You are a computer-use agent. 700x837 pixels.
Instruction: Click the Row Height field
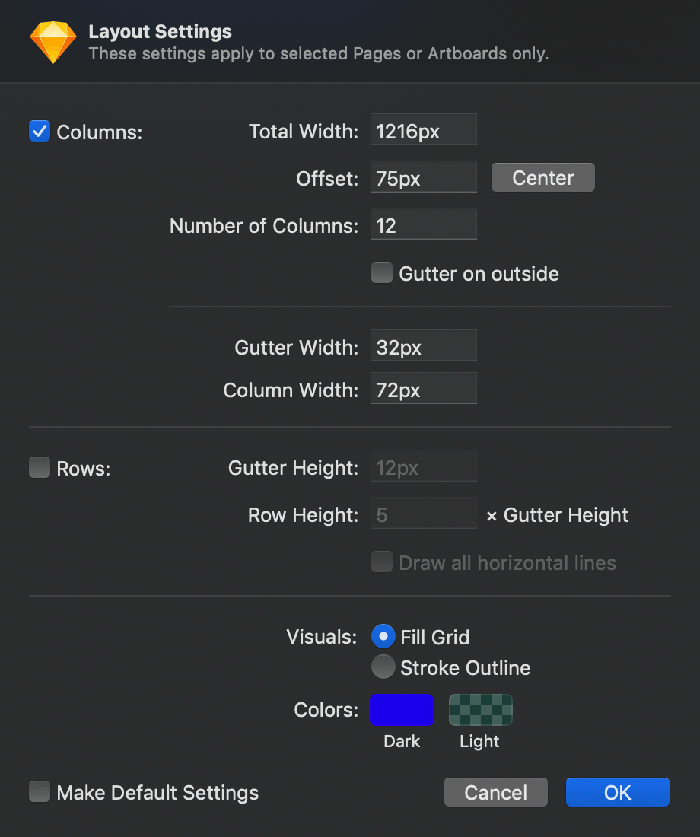click(x=424, y=515)
